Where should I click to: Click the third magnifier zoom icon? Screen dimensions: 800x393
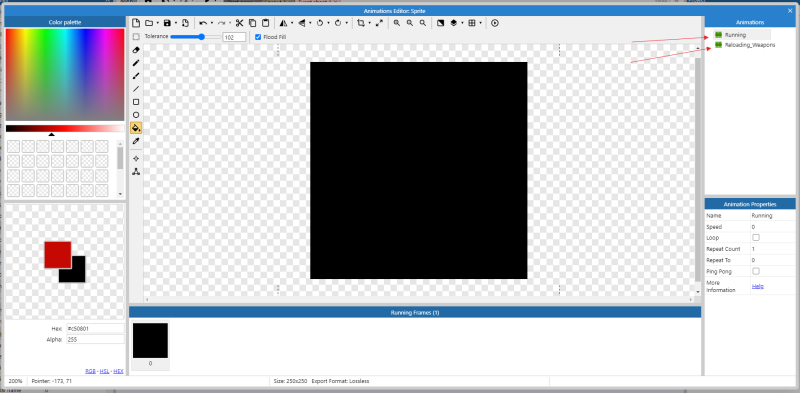422,23
